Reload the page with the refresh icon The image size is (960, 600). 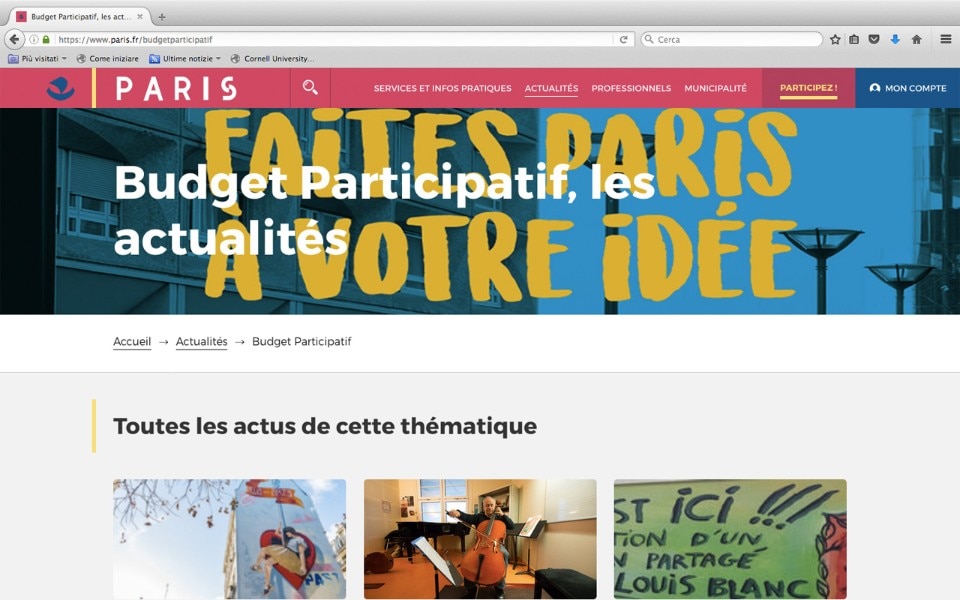click(x=623, y=39)
